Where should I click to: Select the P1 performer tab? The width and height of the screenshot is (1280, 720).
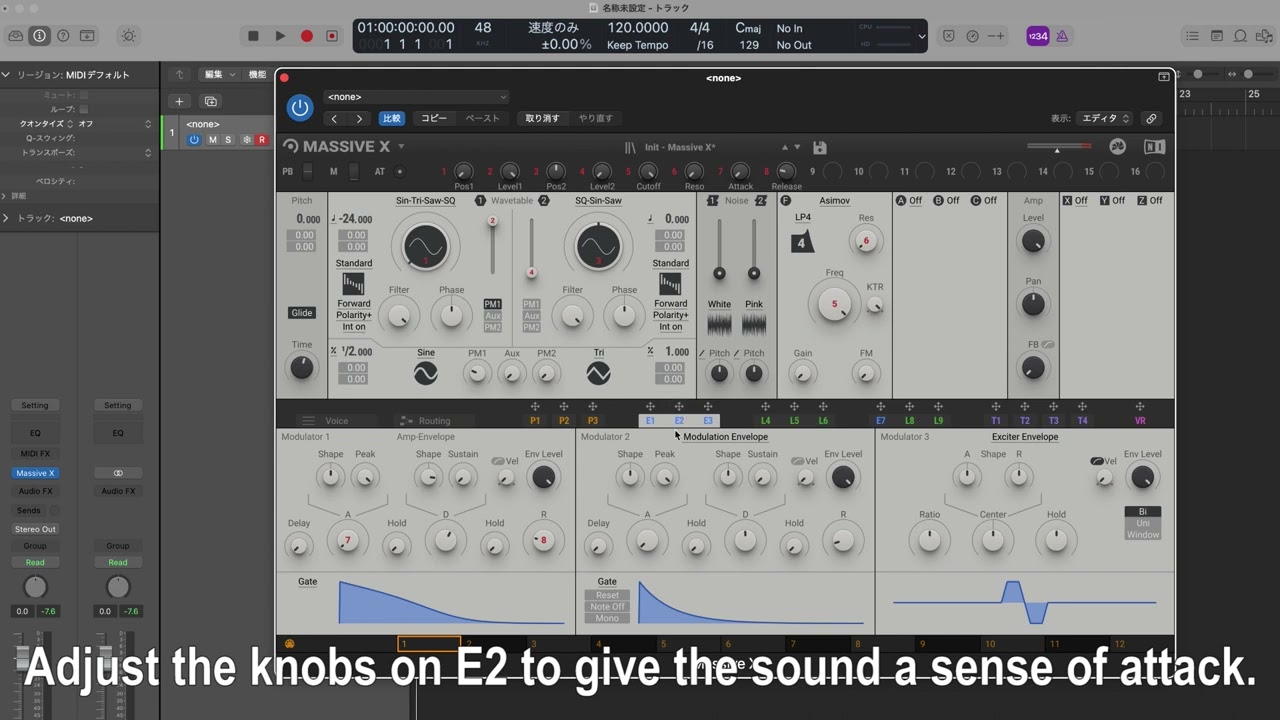tap(535, 421)
